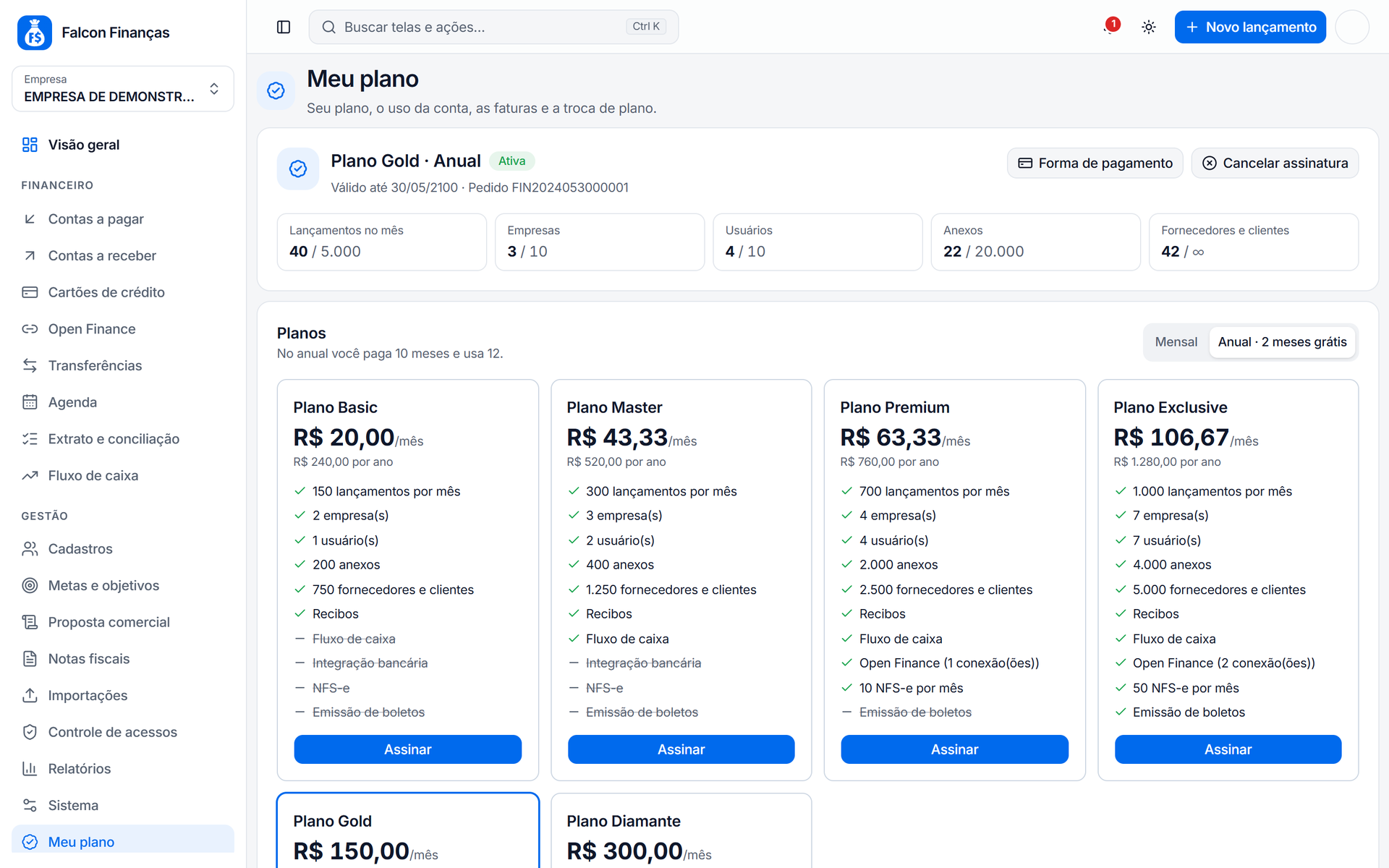1389x868 pixels.
Task: Subscribe to Plano Master with Assinar
Action: click(681, 749)
